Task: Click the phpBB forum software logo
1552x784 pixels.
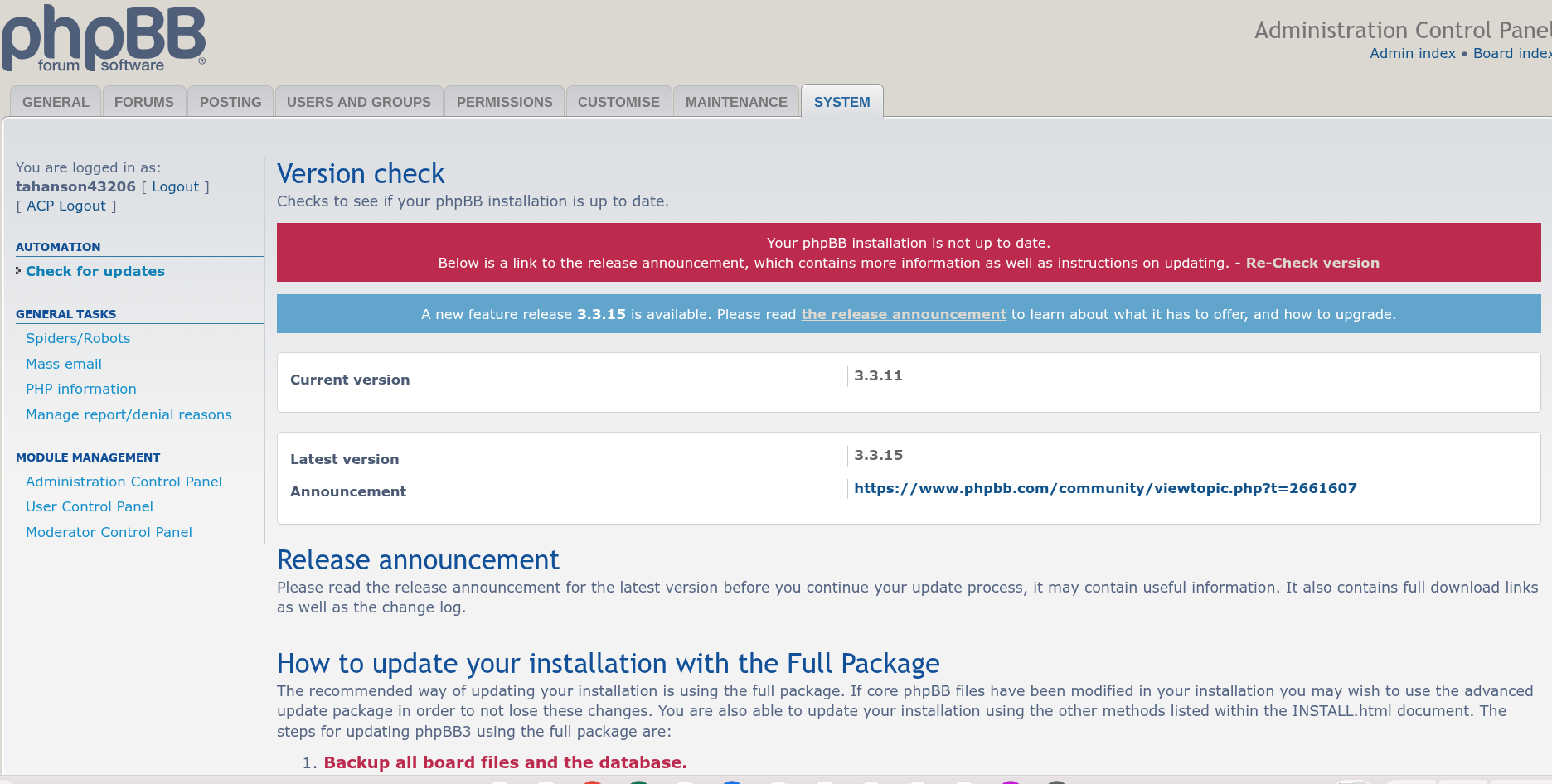Action: pos(104,37)
